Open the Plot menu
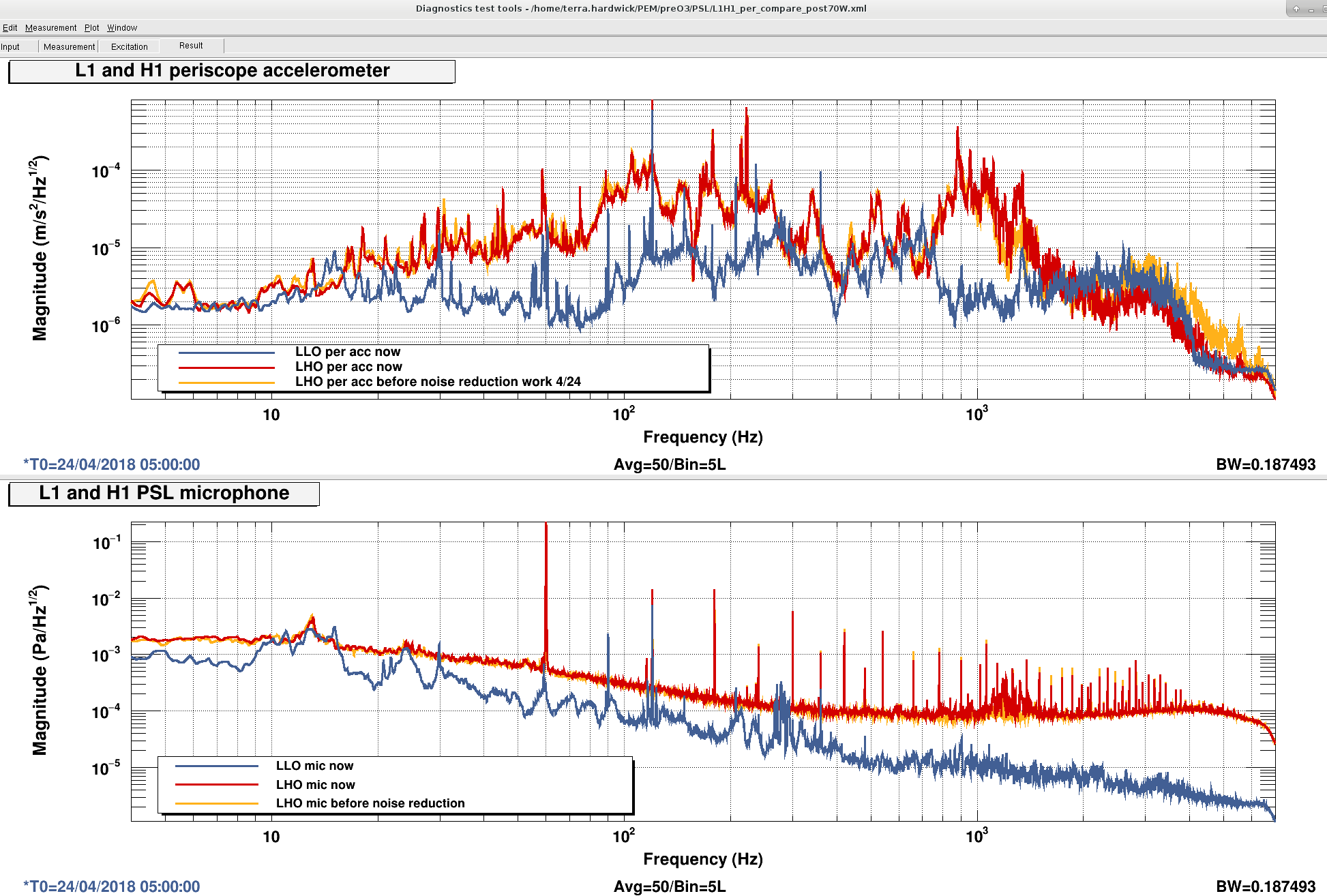The height and width of the screenshot is (896, 1327). (91, 28)
